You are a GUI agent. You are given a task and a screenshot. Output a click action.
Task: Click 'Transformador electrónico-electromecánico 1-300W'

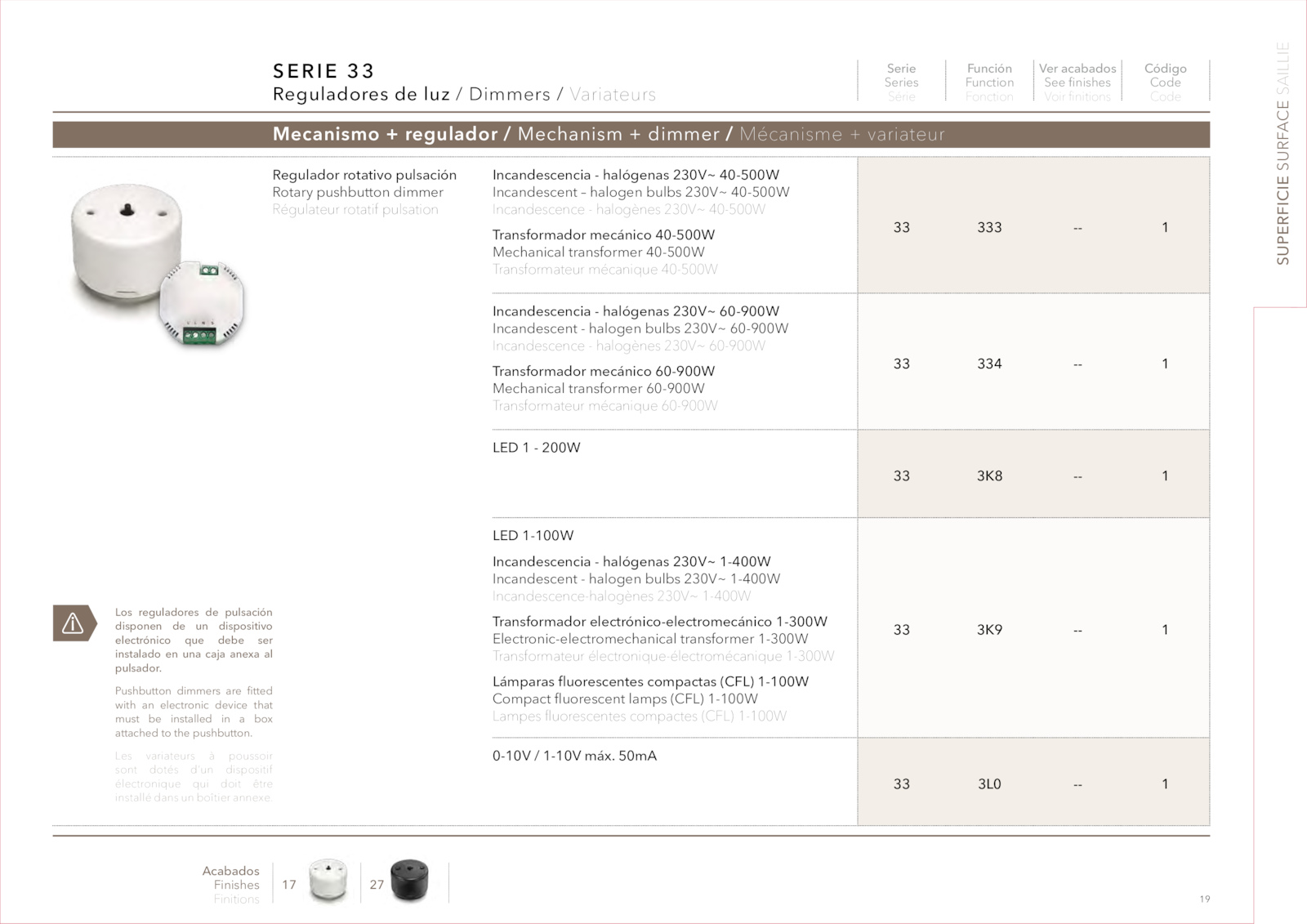click(660, 622)
